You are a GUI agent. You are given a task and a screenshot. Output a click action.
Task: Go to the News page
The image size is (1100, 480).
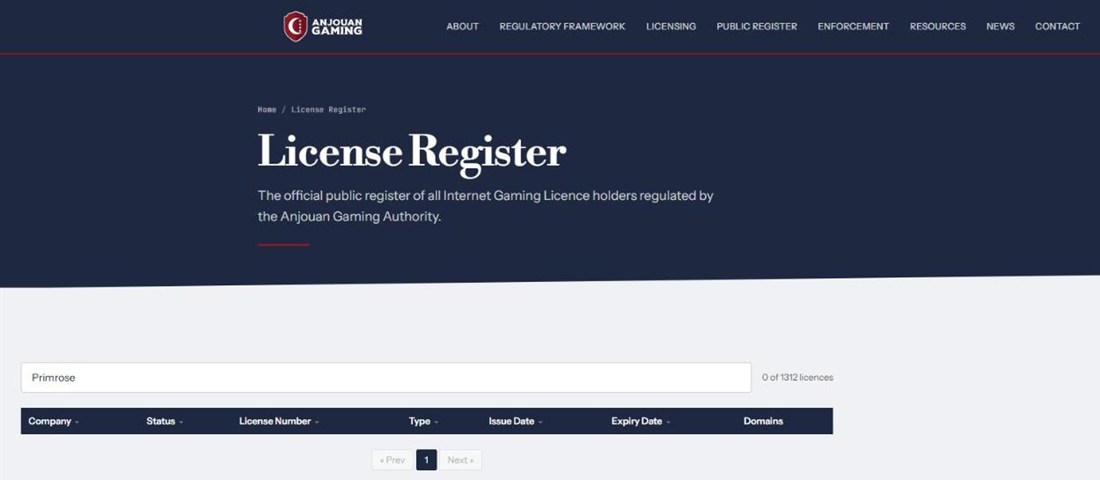(1000, 26)
